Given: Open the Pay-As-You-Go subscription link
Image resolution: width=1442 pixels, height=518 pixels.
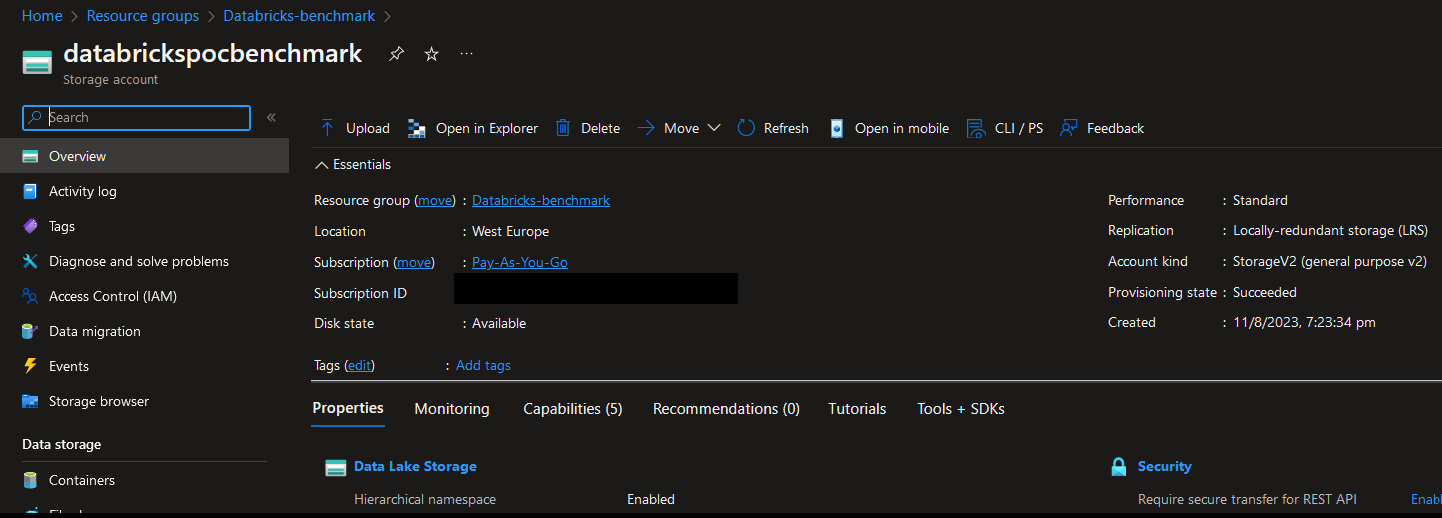Looking at the screenshot, I should [x=520, y=262].
